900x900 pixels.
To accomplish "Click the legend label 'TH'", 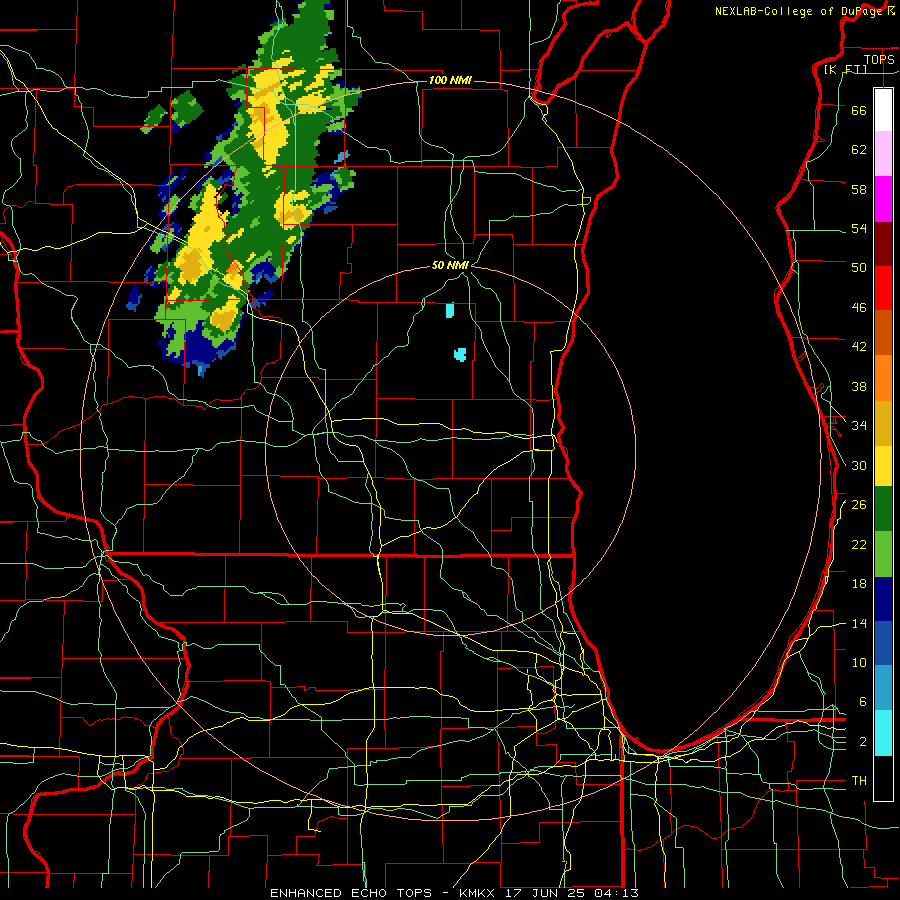I will (859, 780).
